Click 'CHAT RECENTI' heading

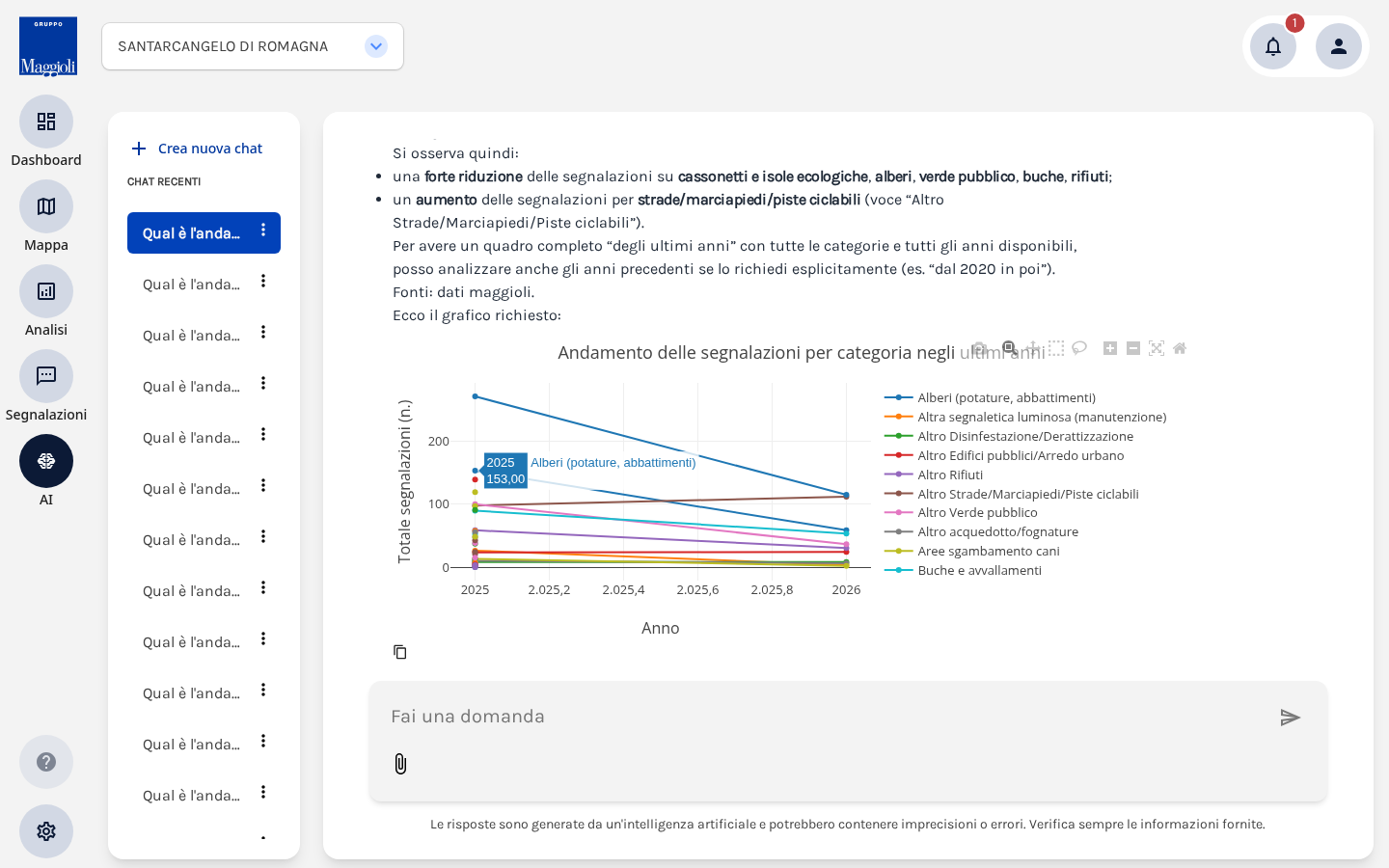pyautogui.click(x=164, y=181)
